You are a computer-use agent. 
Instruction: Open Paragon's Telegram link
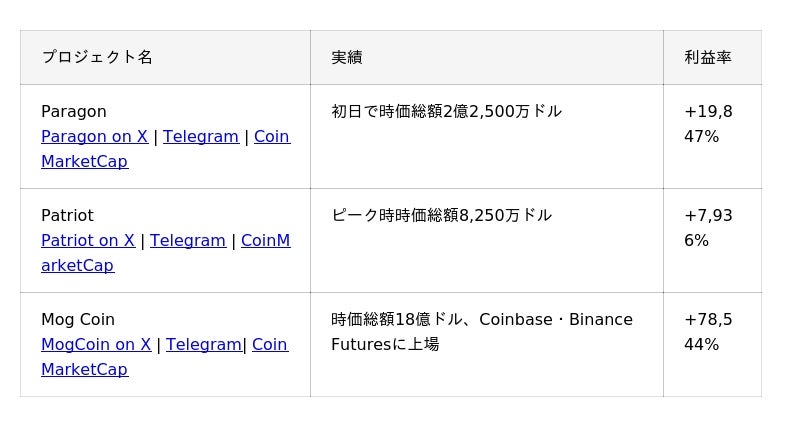(201, 137)
